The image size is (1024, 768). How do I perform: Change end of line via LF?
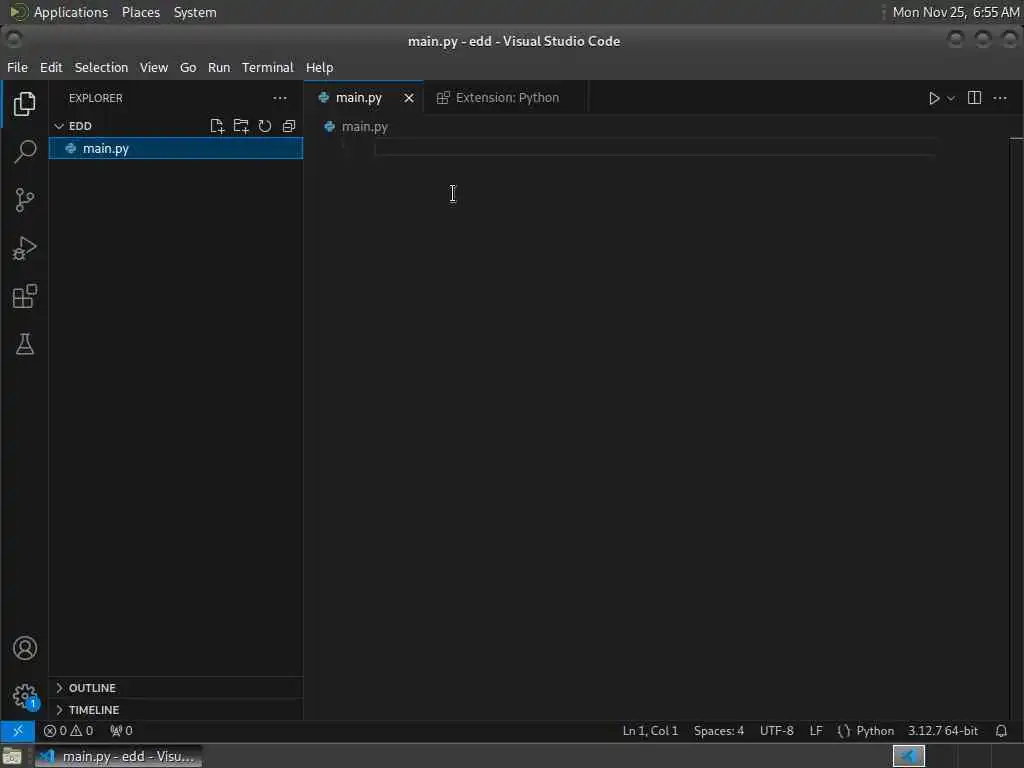click(816, 731)
